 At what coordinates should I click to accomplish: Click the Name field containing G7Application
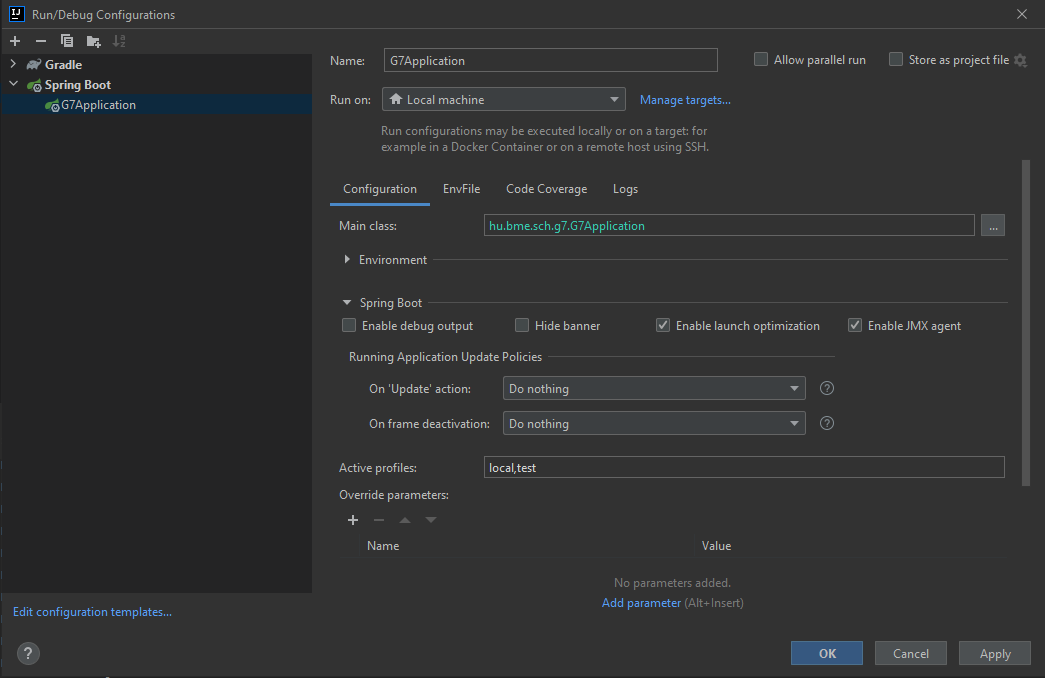point(550,60)
